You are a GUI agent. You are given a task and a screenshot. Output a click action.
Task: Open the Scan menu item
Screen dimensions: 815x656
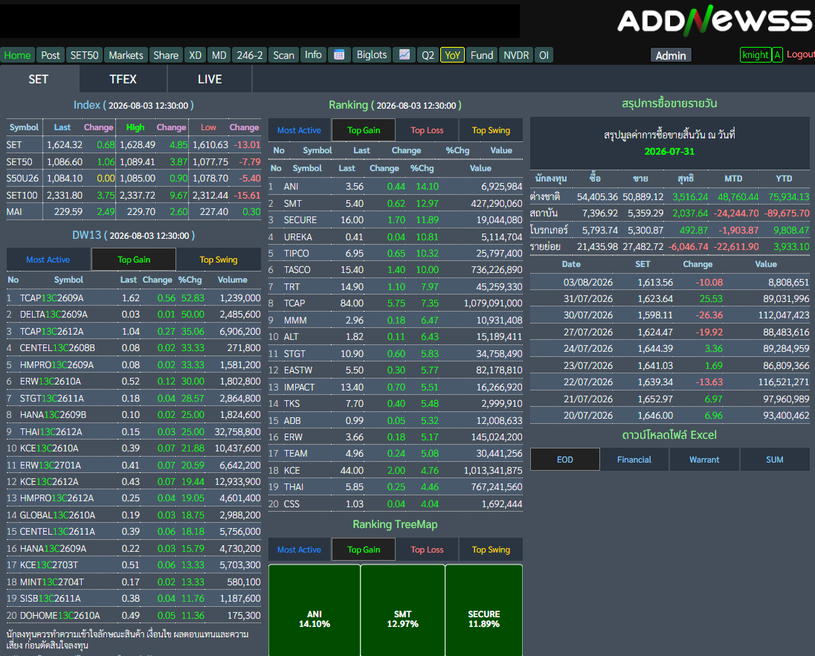[x=284, y=55]
